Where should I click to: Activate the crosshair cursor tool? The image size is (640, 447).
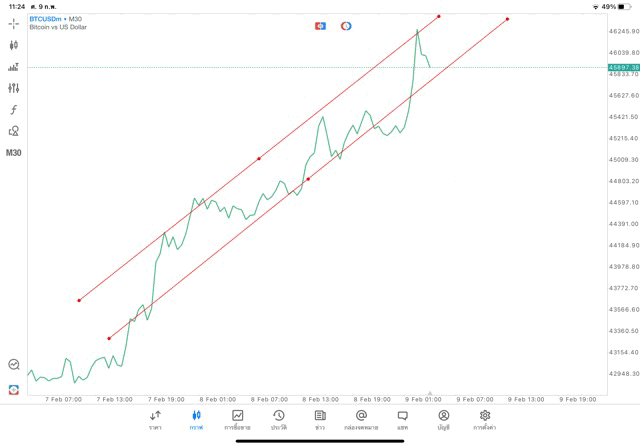pyautogui.click(x=13, y=24)
